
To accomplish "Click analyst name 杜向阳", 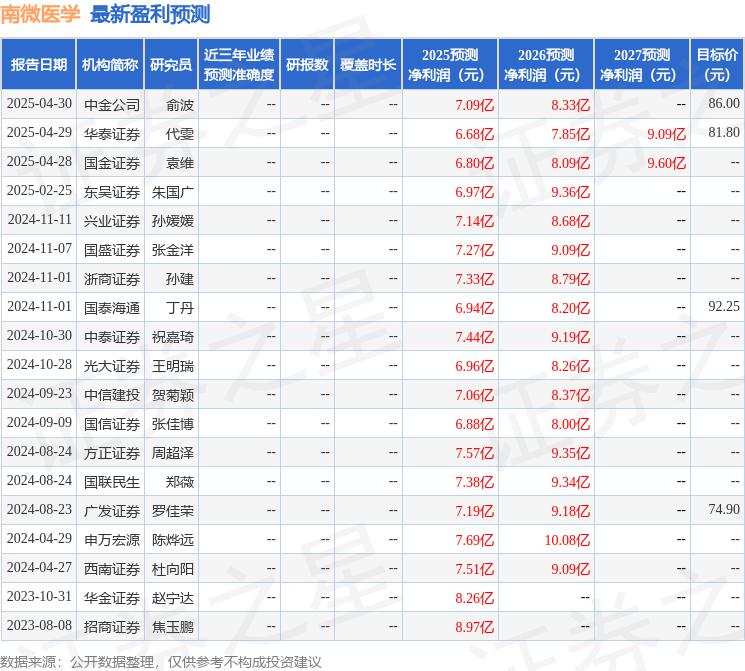I will 172,568.
